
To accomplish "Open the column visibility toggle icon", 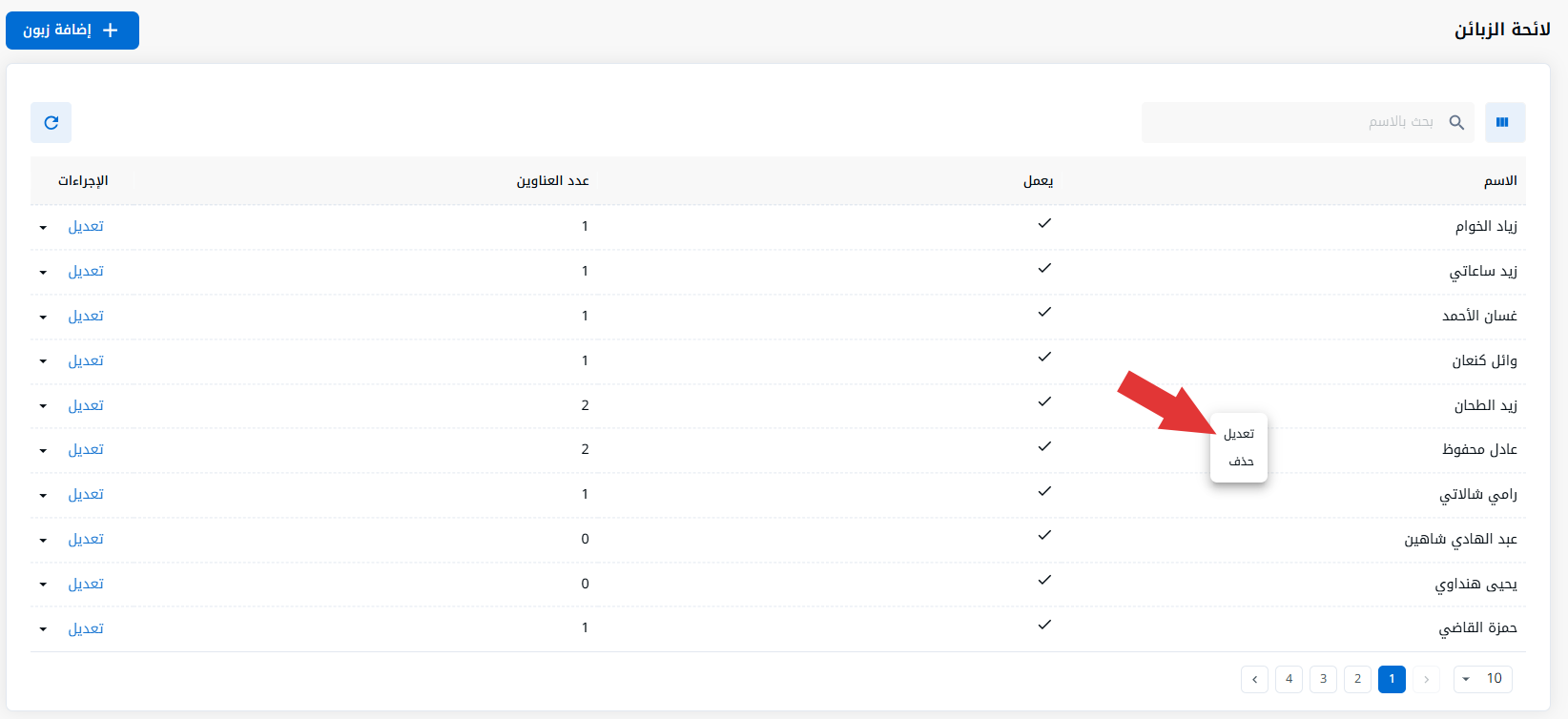I will (1504, 122).
